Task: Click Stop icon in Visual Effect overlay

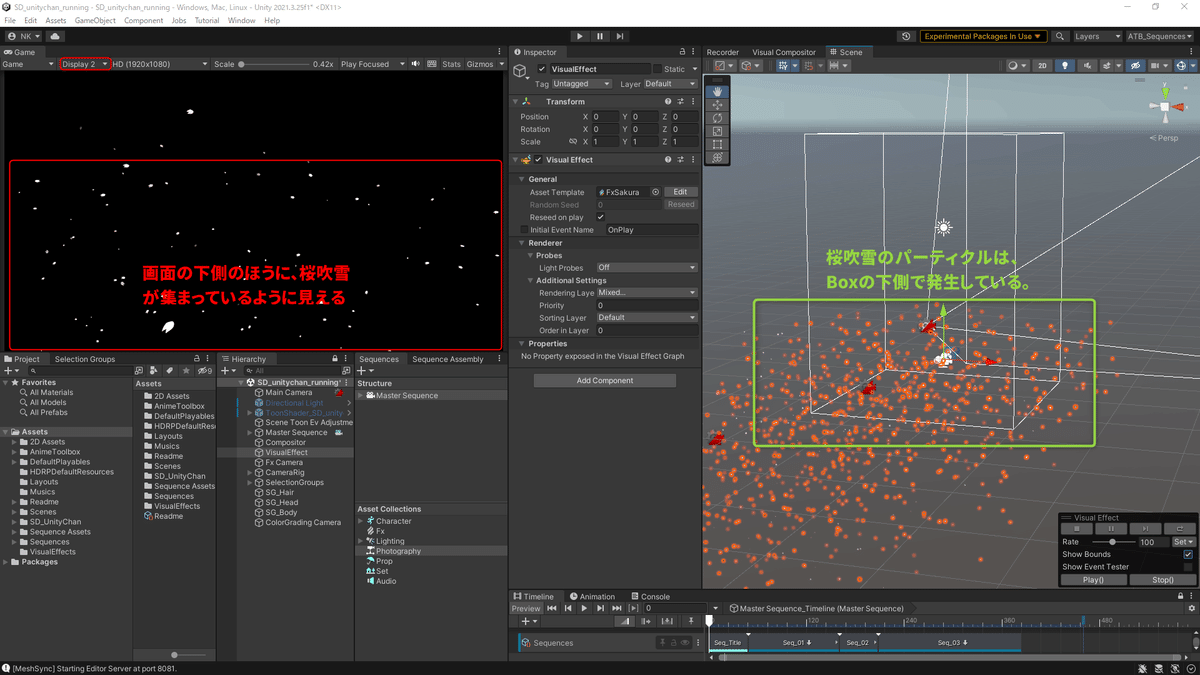Action: [1077, 529]
